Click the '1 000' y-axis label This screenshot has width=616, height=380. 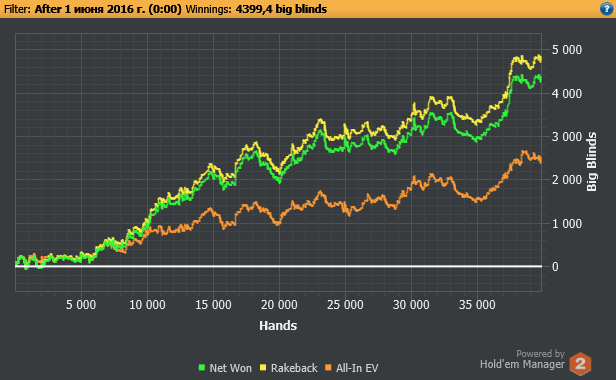[x=566, y=224]
